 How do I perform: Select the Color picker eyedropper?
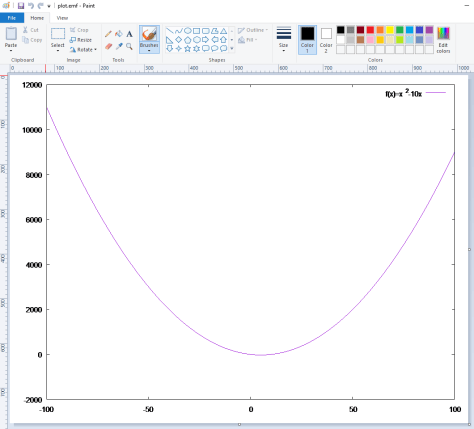pyautogui.click(x=119, y=46)
